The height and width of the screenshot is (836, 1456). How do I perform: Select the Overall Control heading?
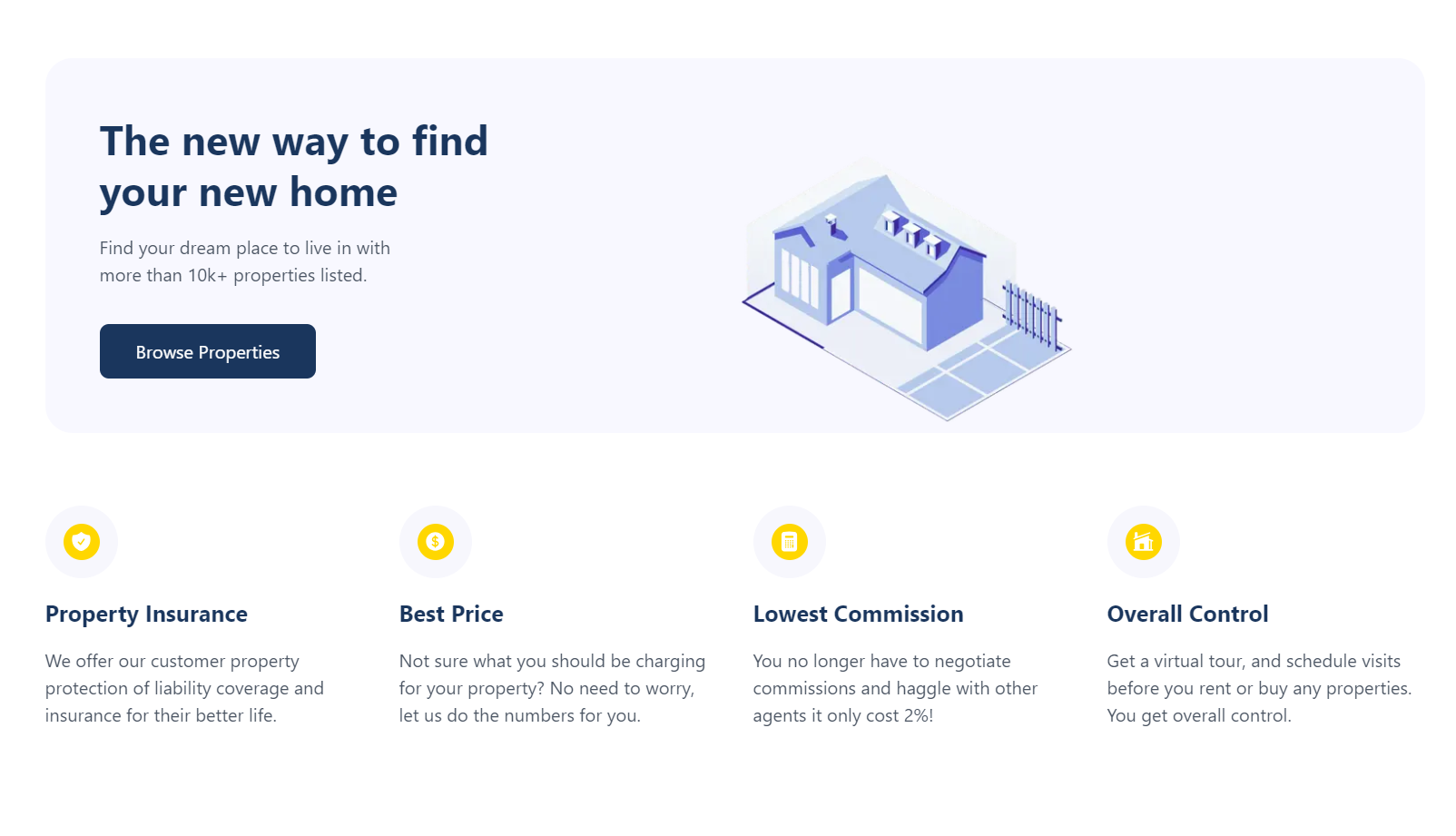pos(1187,615)
